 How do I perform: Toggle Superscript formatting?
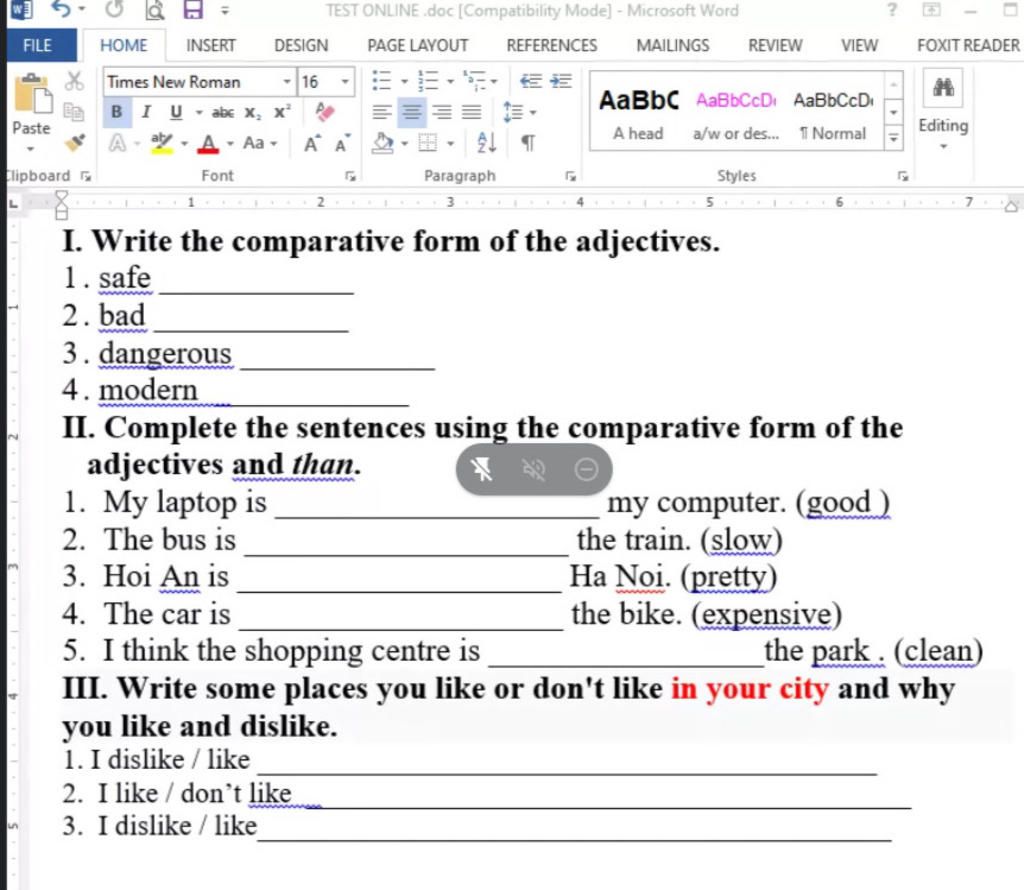282,112
